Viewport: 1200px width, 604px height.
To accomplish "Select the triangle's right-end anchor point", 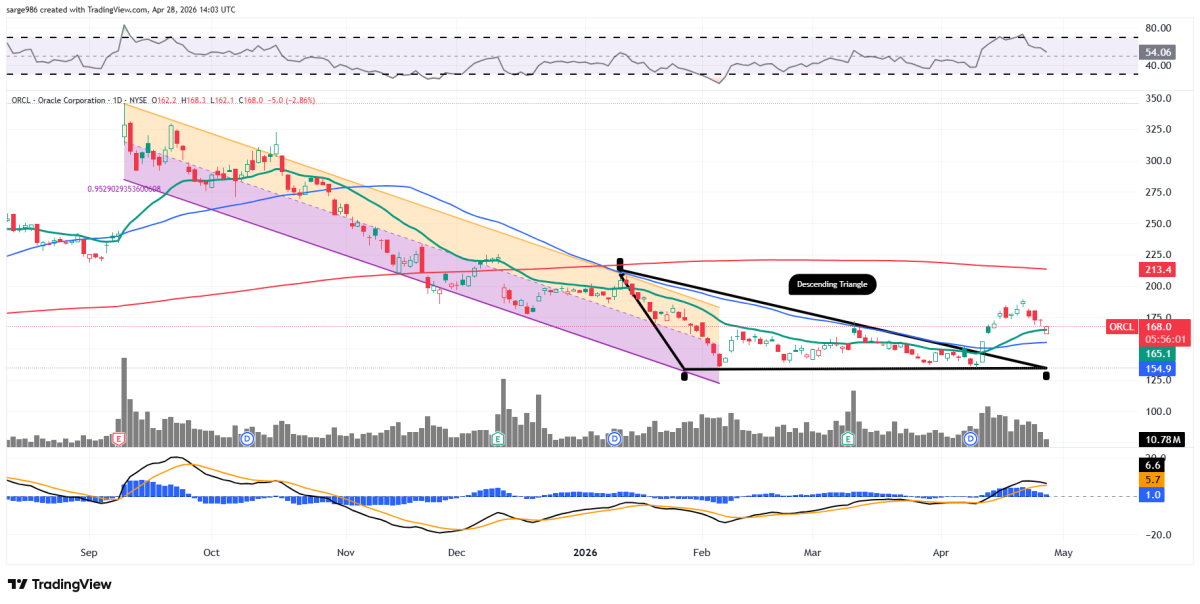I will (1046, 374).
